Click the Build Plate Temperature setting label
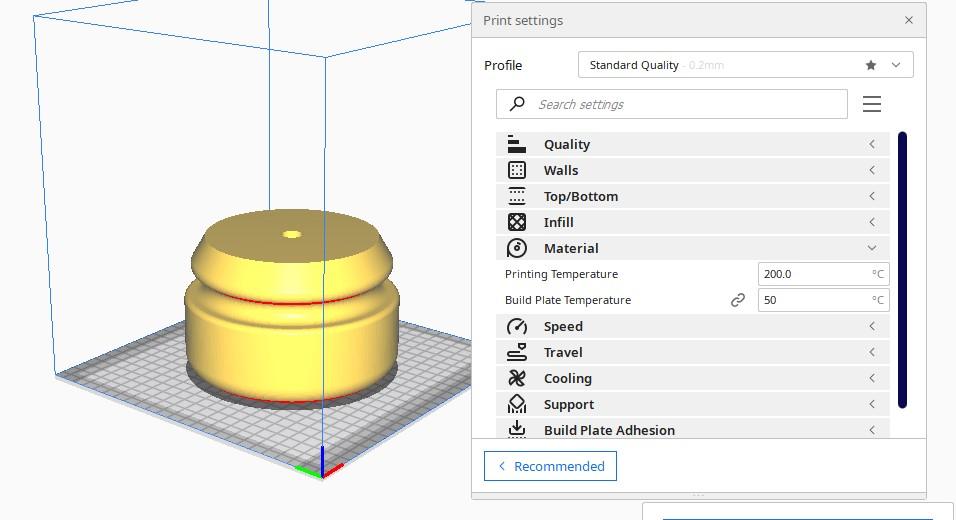The width and height of the screenshot is (956, 520). pyautogui.click(x=568, y=300)
